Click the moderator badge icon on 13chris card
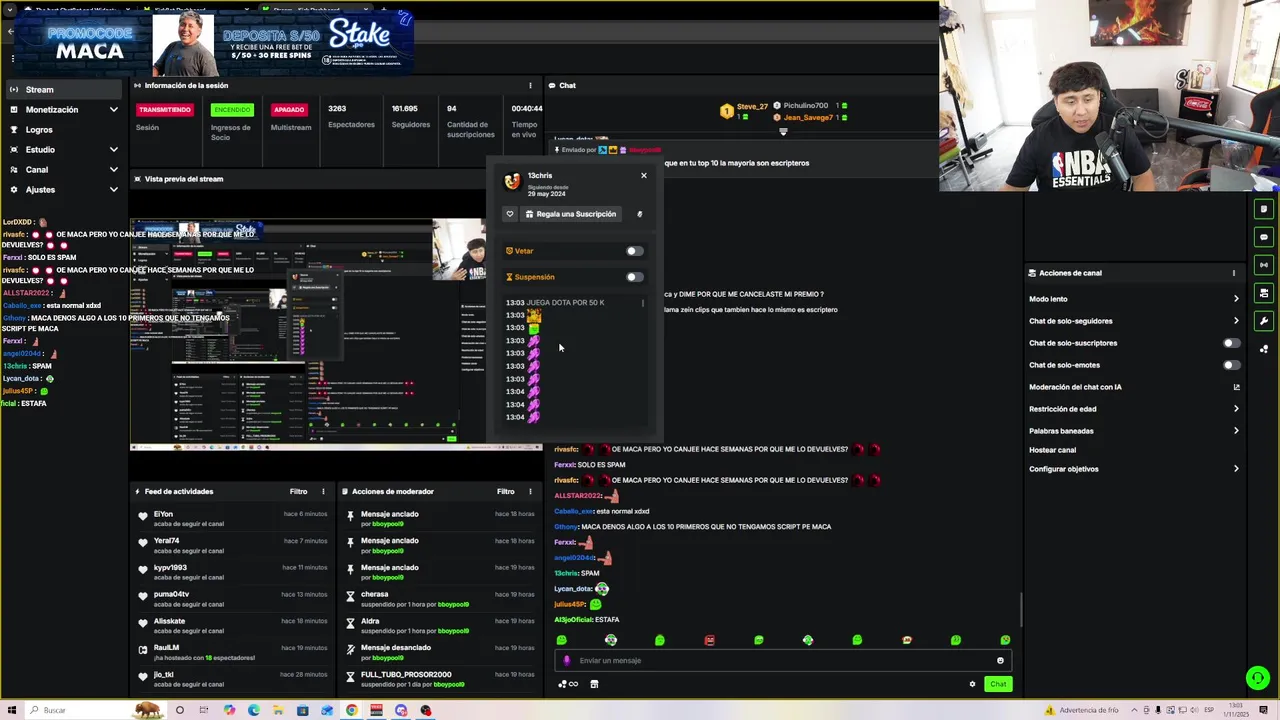This screenshot has height=720, width=1280. tap(640, 214)
